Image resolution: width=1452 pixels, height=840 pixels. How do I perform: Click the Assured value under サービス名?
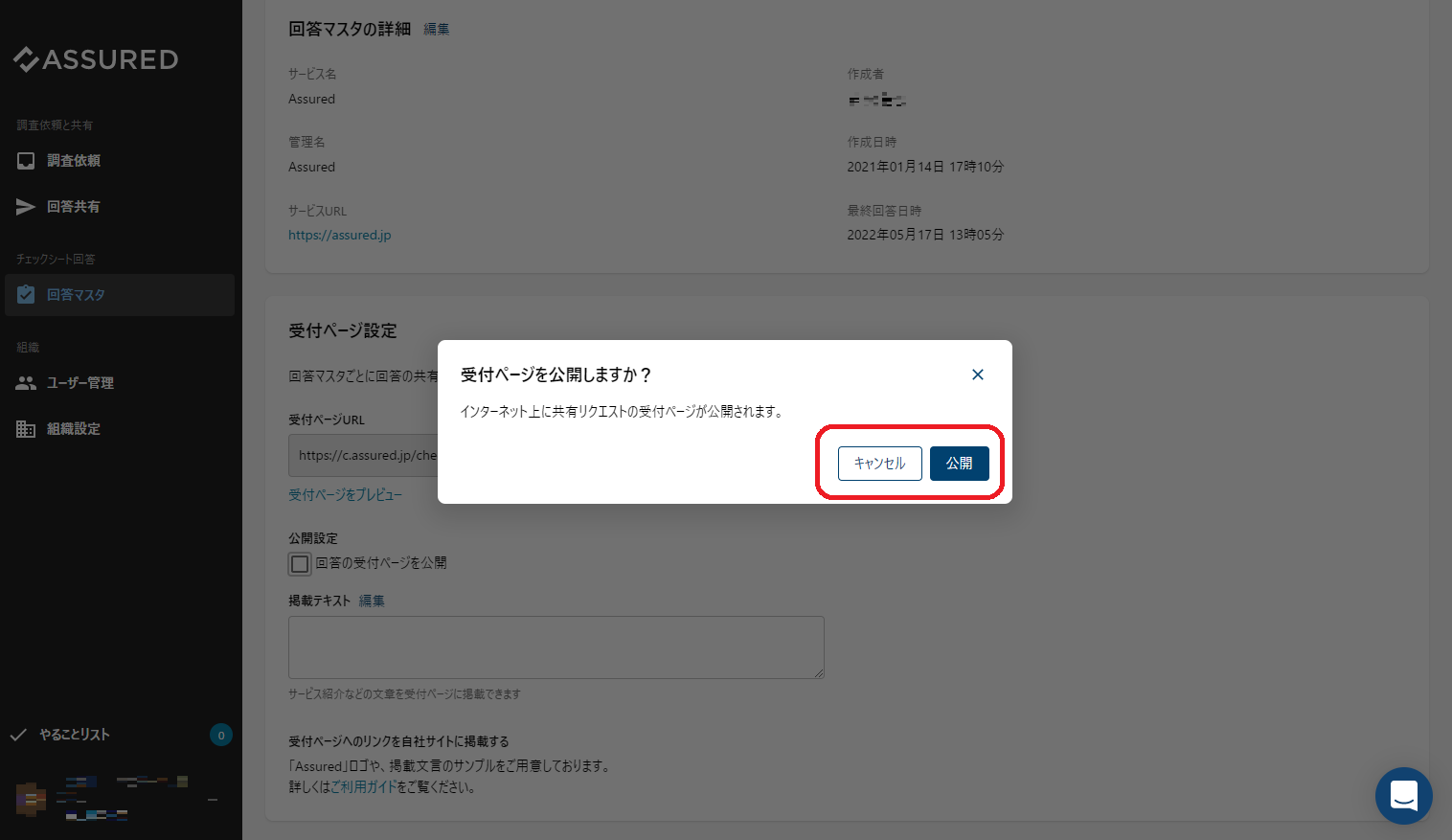point(312,99)
